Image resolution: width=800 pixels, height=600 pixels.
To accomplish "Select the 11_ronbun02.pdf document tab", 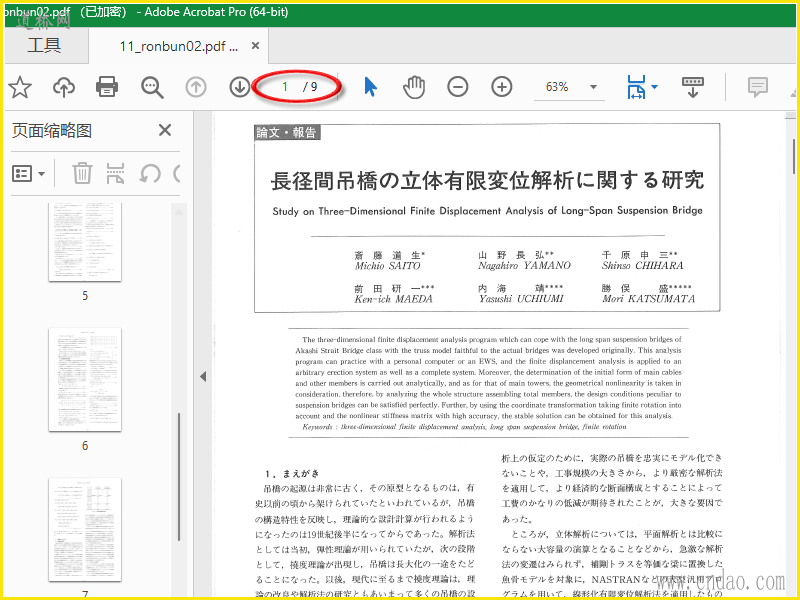I will click(x=179, y=46).
